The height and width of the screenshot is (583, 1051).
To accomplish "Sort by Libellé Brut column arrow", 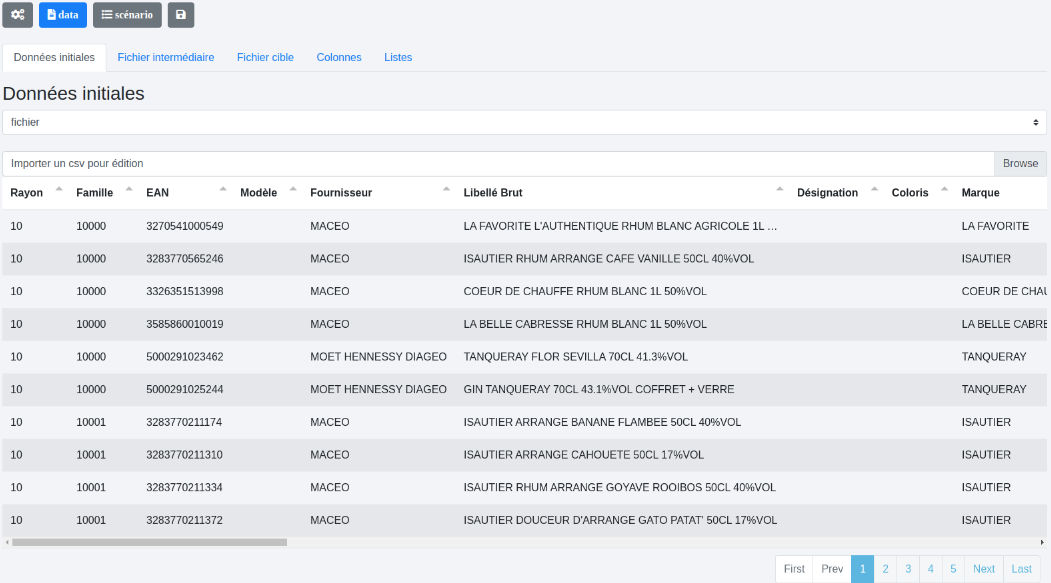I will coord(780,189).
